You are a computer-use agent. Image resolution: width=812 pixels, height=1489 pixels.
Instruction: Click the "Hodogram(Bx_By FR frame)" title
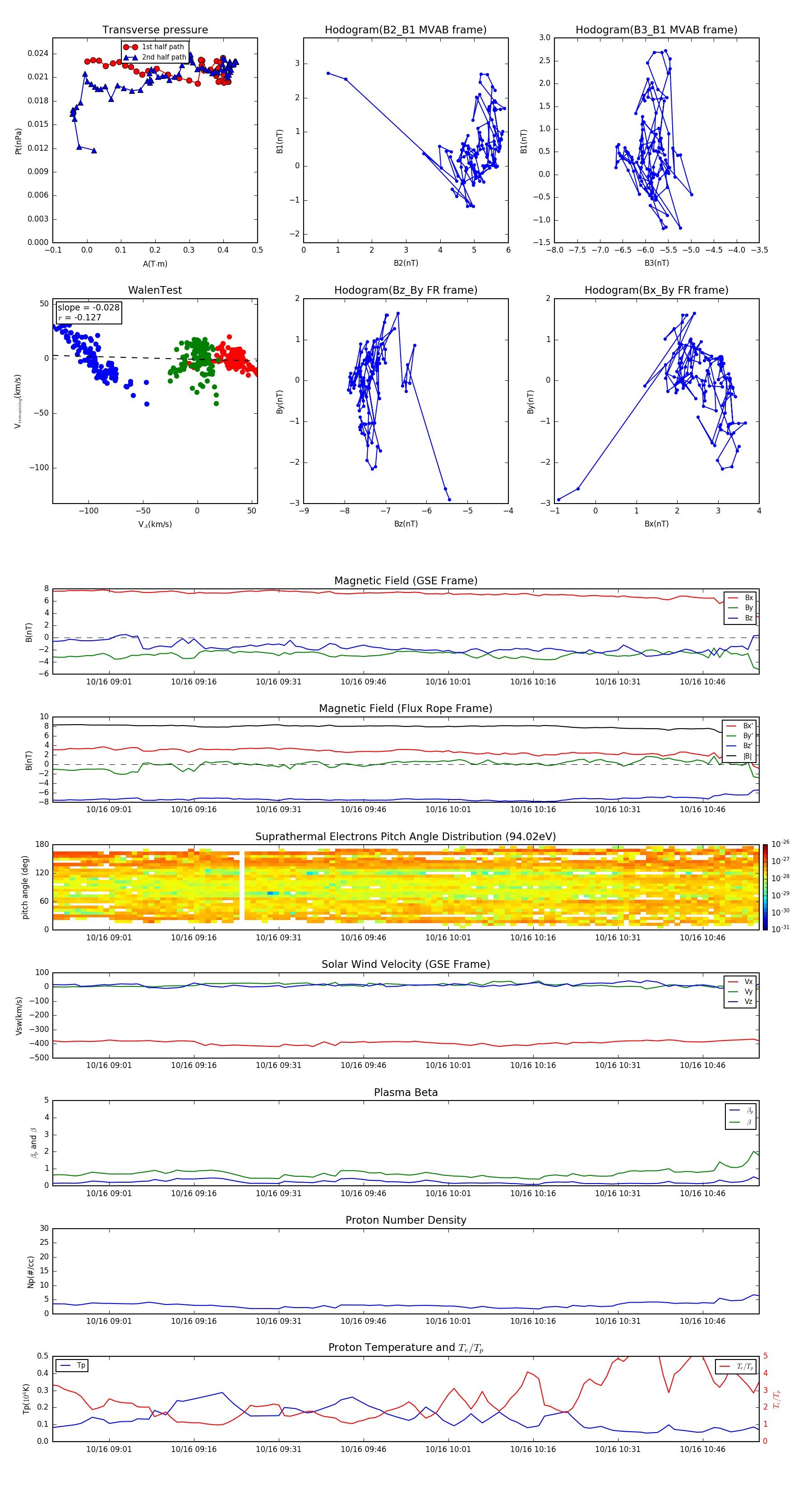(x=656, y=290)
